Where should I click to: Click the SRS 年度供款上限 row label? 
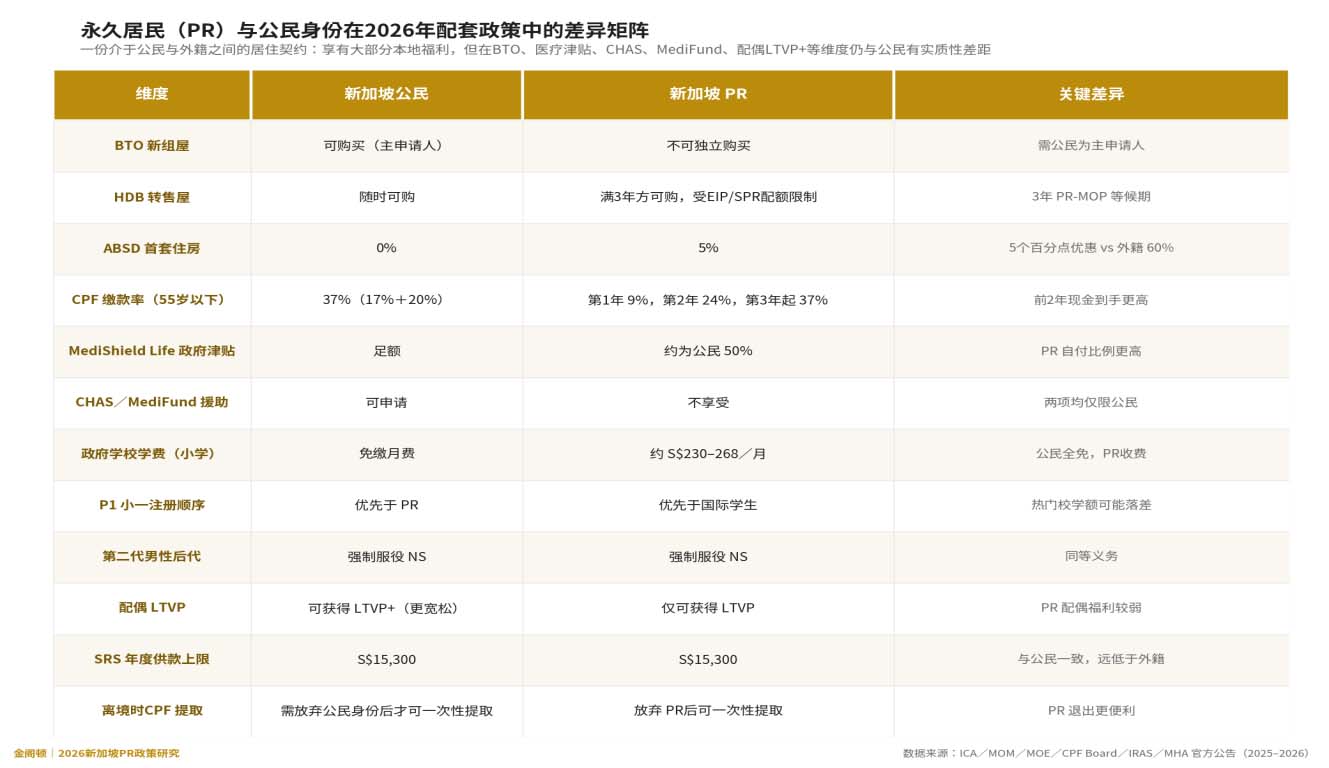(152, 659)
